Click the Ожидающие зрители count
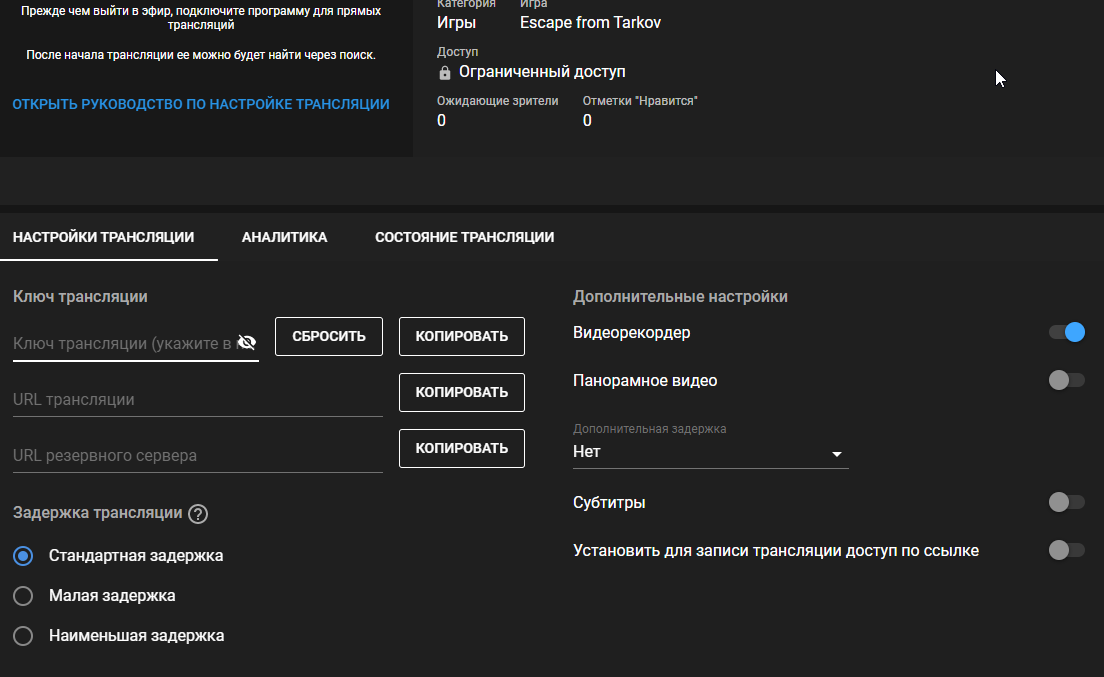 pos(441,120)
